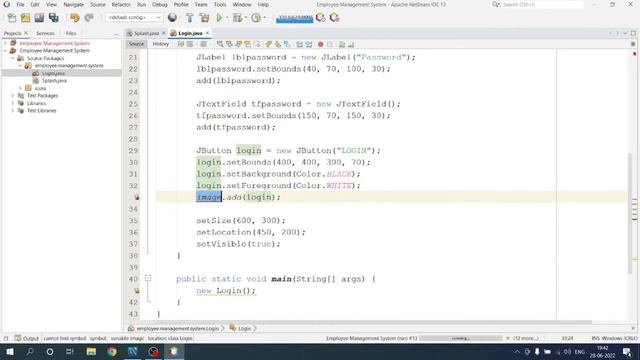Select the Source view button
The height and width of the screenshot is (360, 640).
pyautogui.click(x=136, y=44)
